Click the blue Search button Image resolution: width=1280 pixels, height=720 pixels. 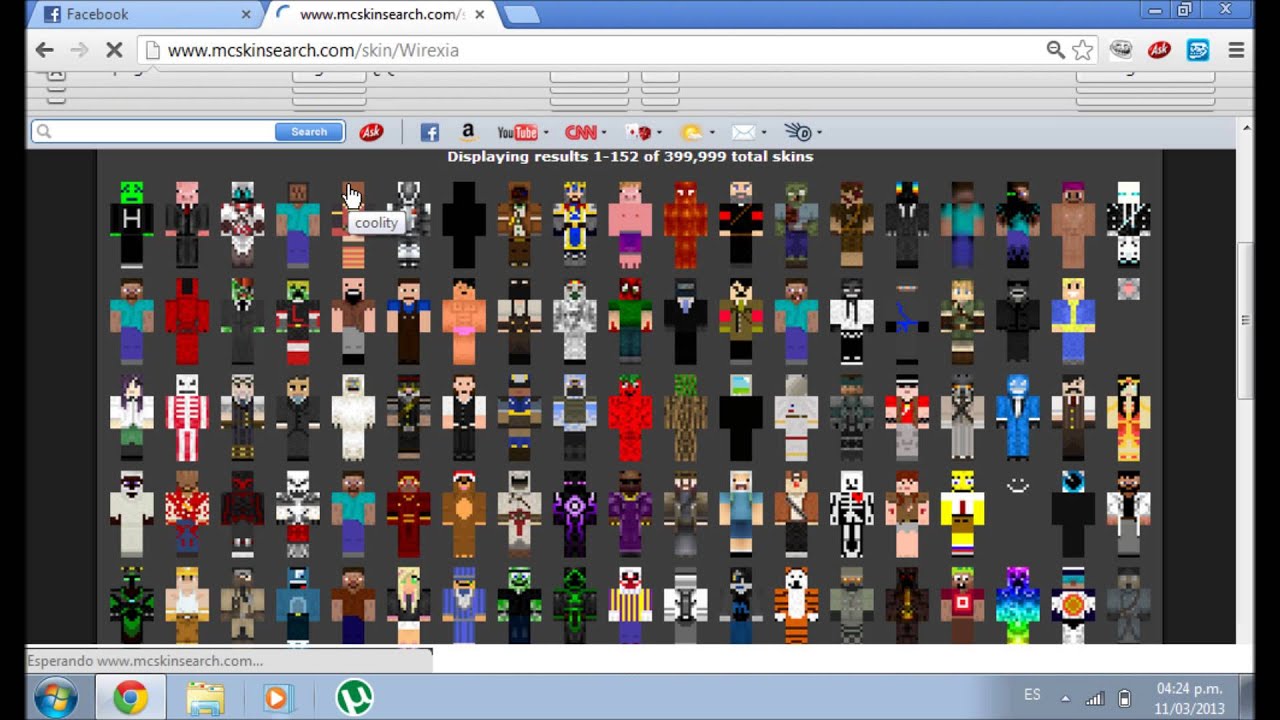(309, 132)
